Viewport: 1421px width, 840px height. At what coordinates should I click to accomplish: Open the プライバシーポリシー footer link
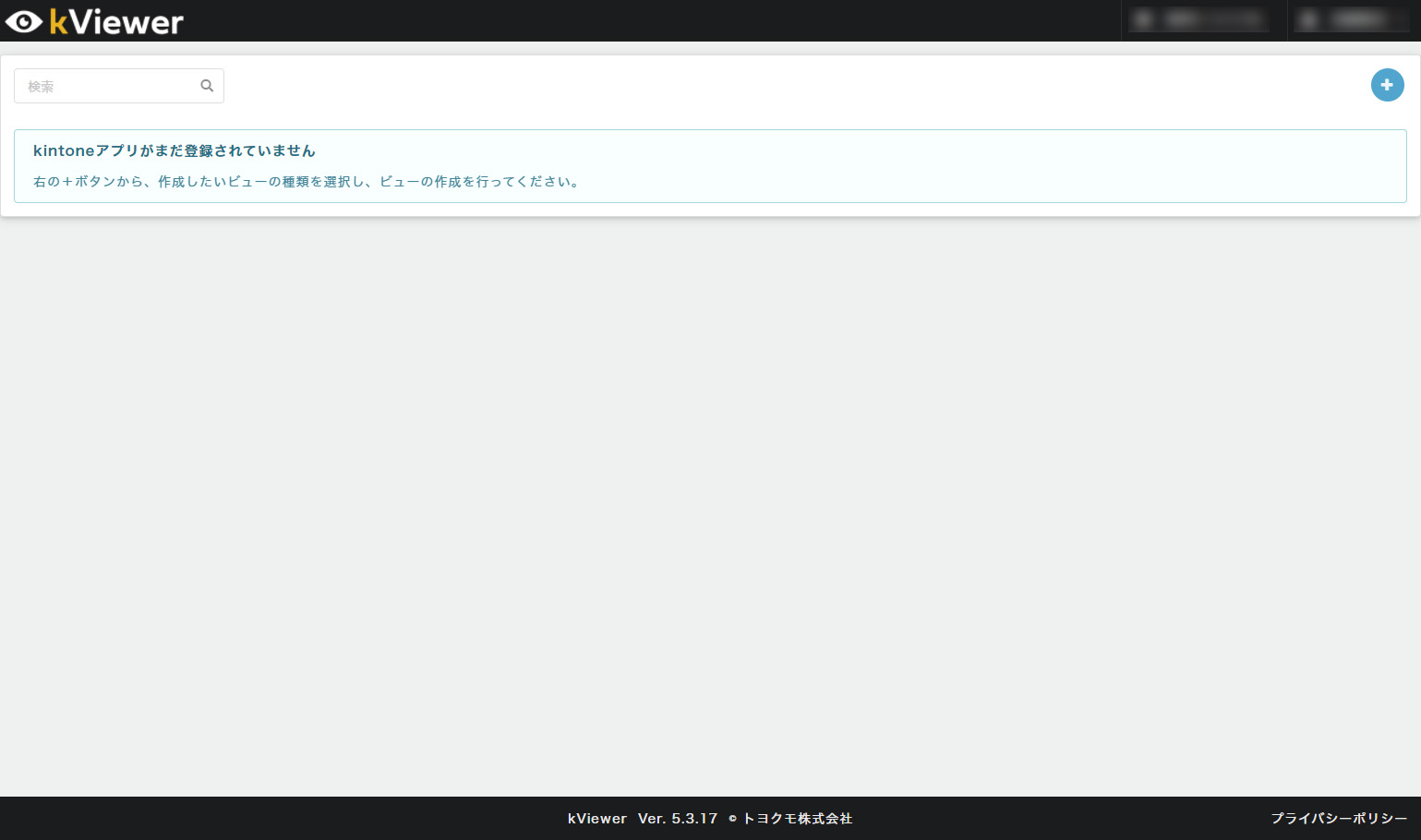(1339, 819)
